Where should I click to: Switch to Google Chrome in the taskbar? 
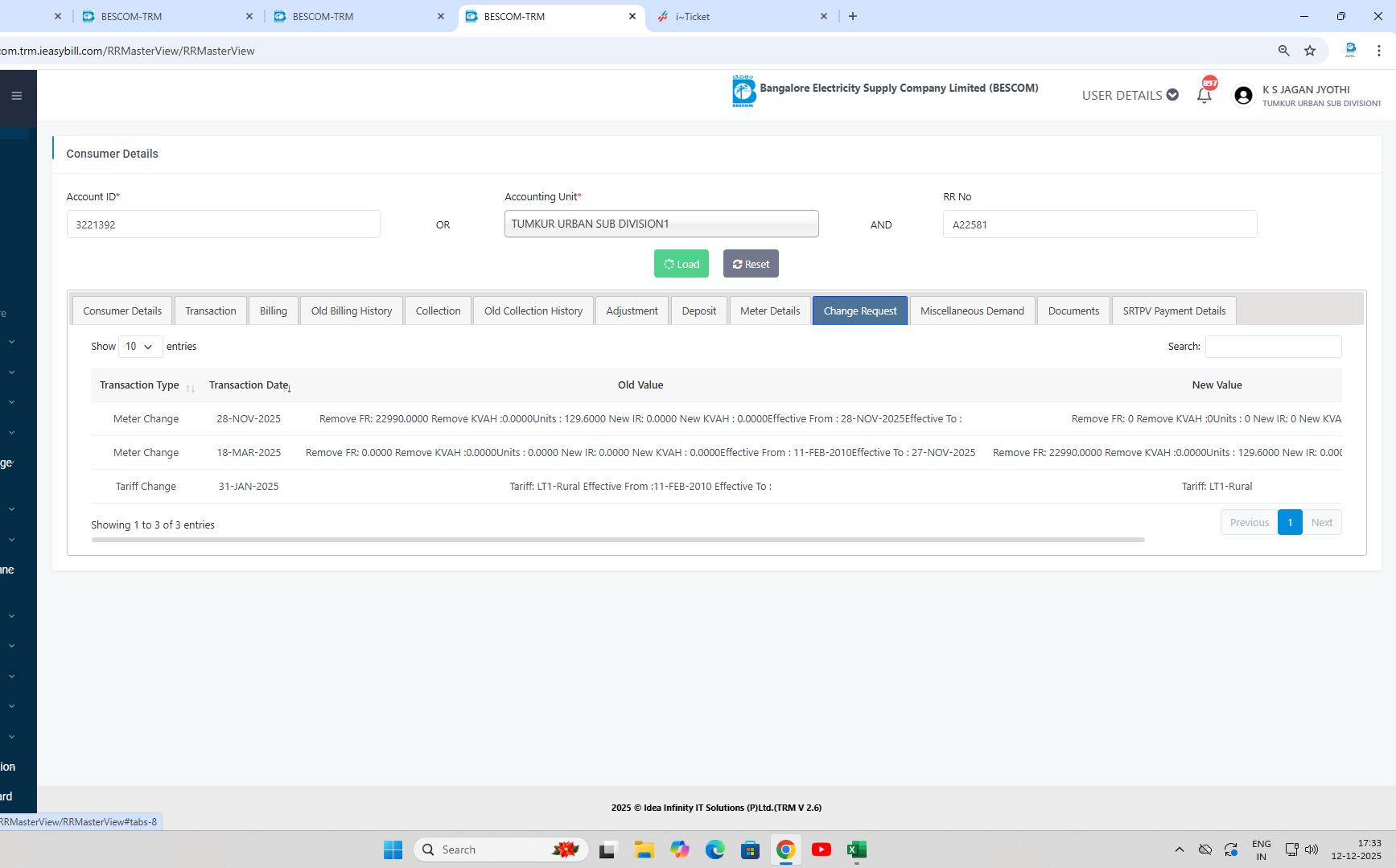786,849
